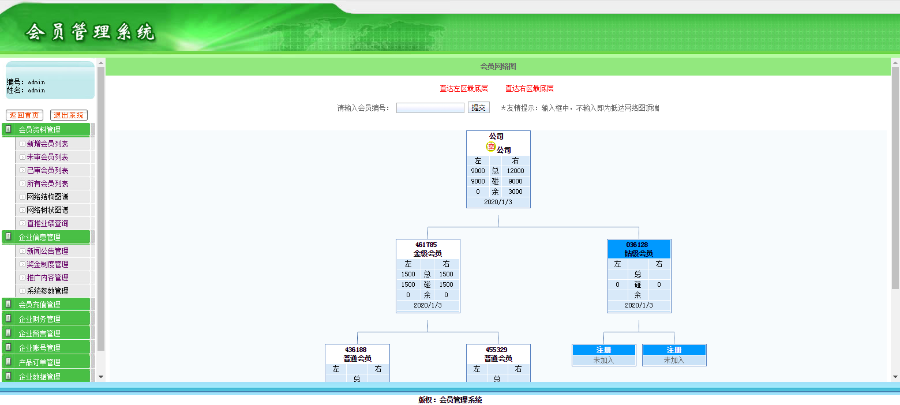Follow the red 直达右区最底层 link
The width and height of the screenshot is (900, 405).
coord(529,88)
